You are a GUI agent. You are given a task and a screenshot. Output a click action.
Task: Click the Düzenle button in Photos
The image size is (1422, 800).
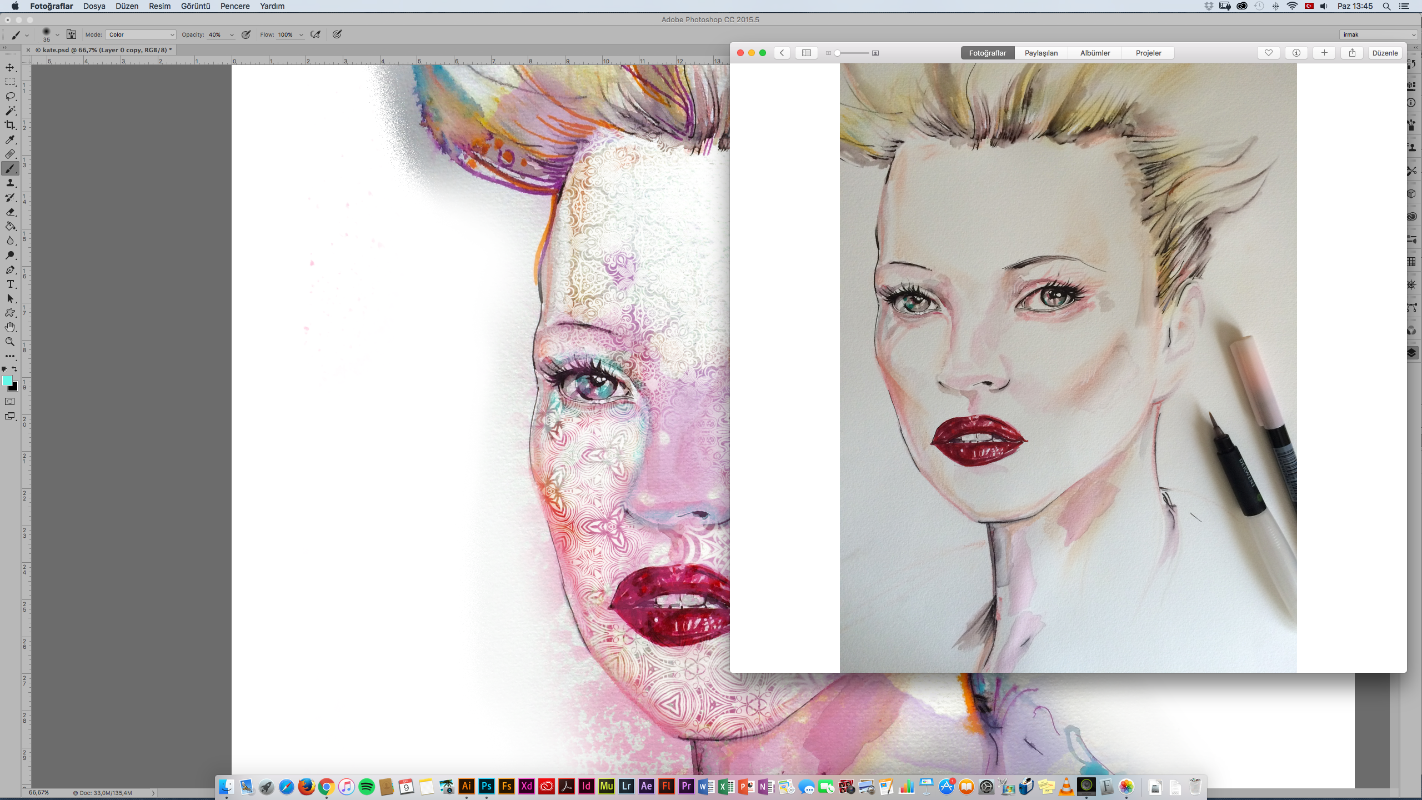1385,53
